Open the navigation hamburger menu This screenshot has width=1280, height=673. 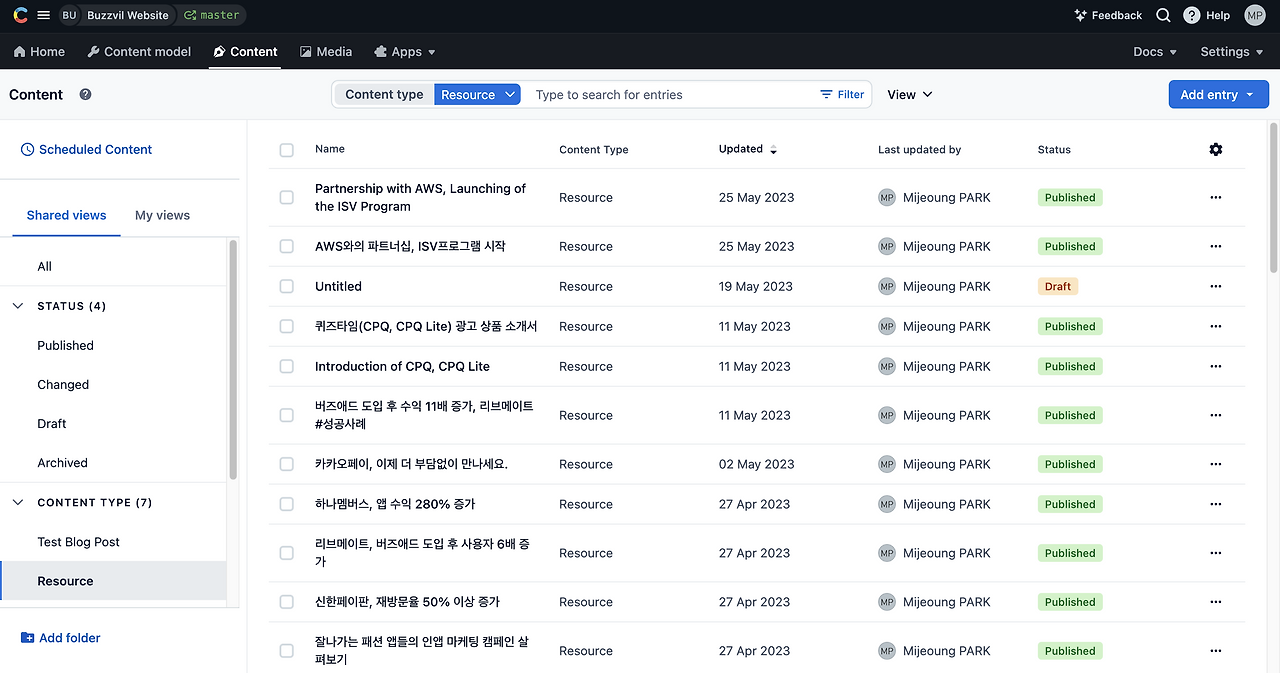42,14
